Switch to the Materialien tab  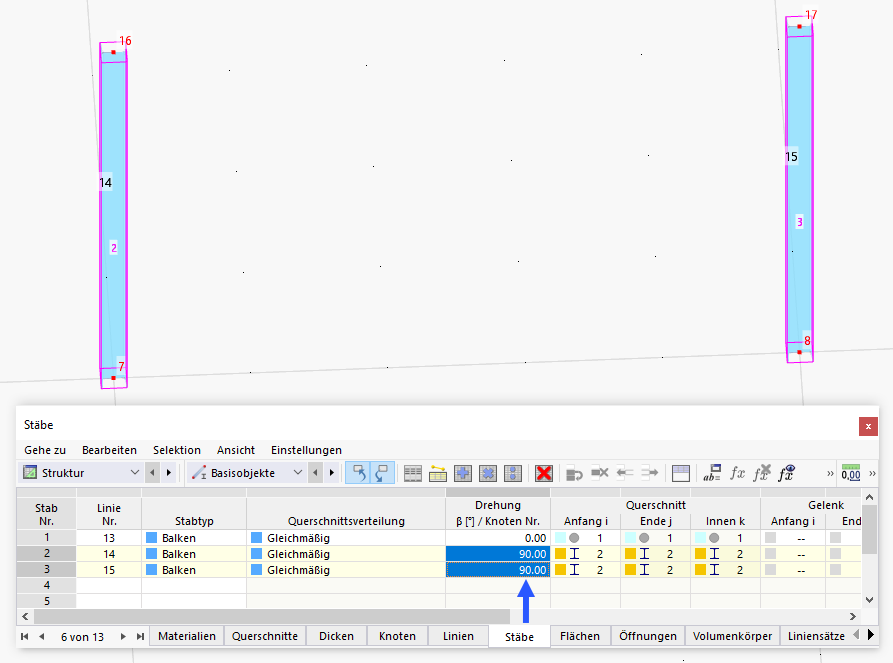(187, 636)
